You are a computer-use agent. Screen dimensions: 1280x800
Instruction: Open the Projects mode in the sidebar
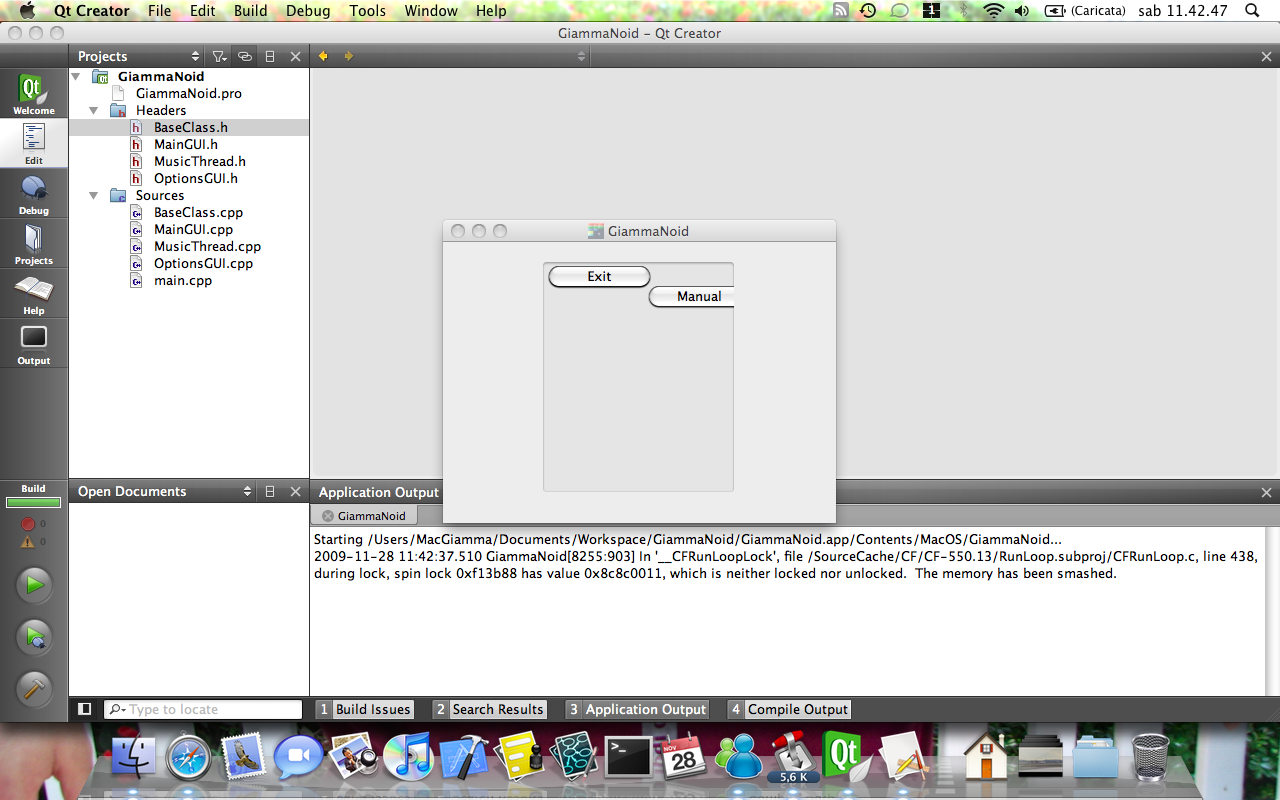pyautogui.click(x=34, y=244)
